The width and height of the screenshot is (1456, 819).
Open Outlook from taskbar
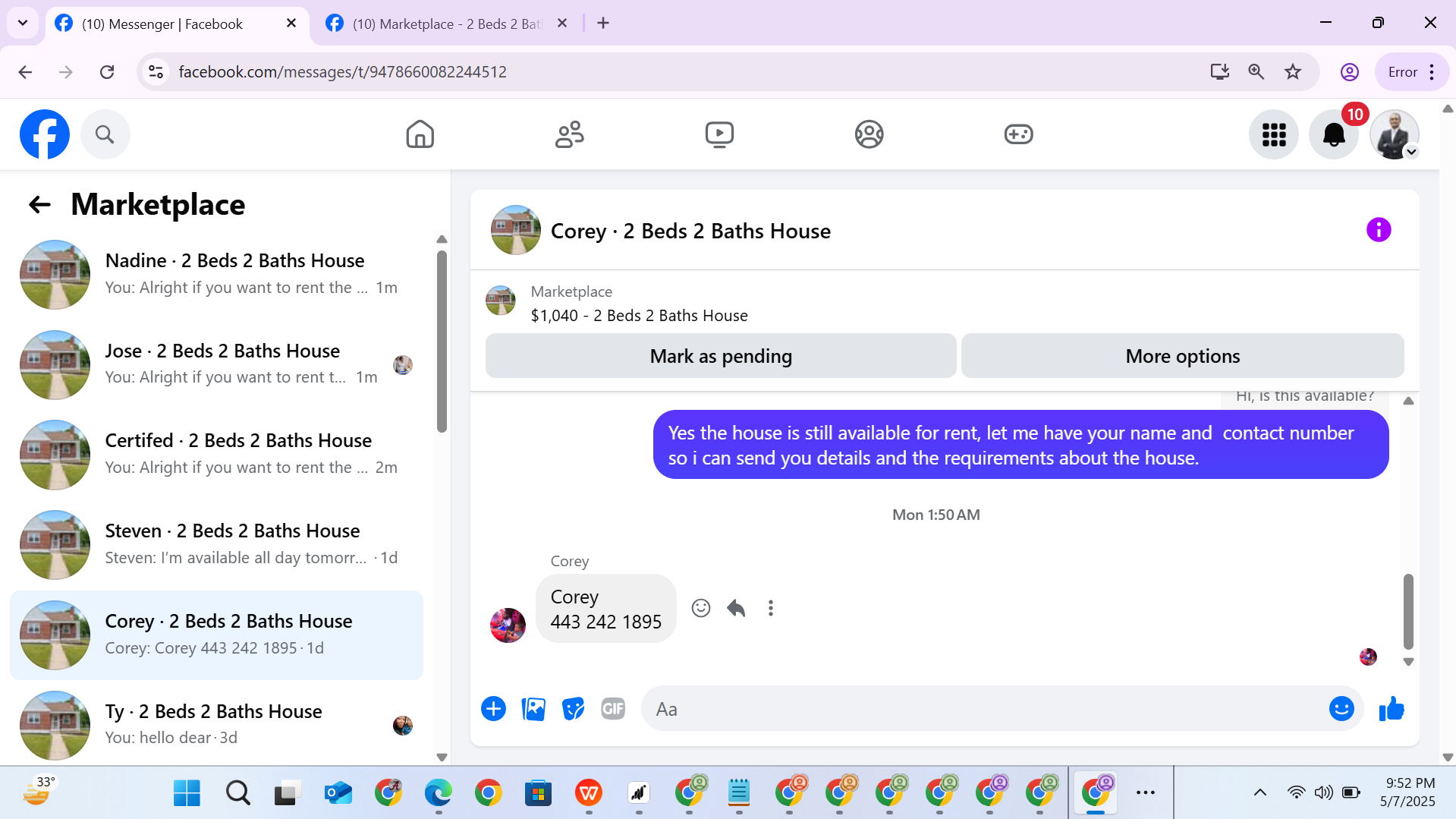tap(338, 793)
